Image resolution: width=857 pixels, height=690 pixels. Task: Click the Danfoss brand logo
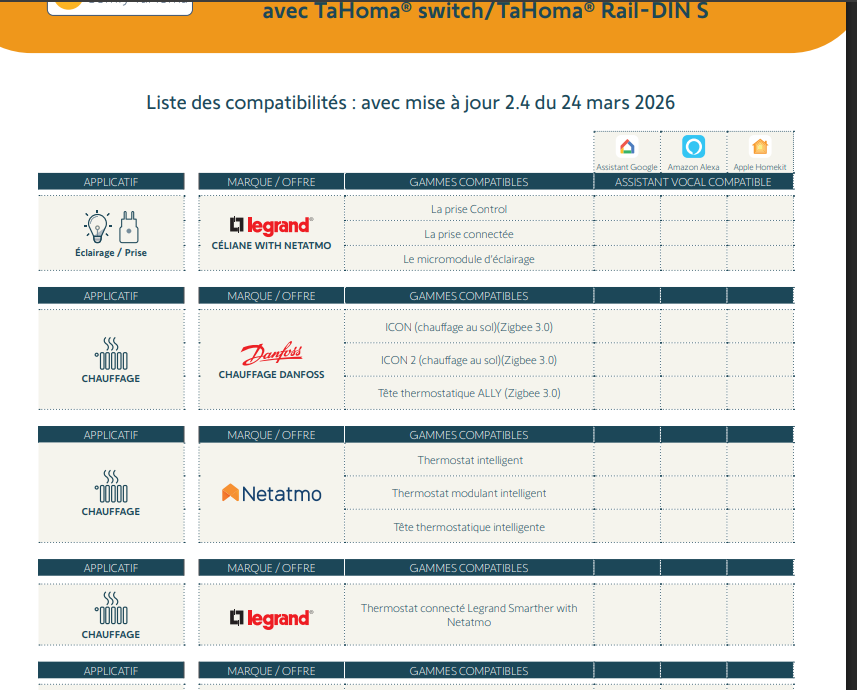[x=271, y=354]
